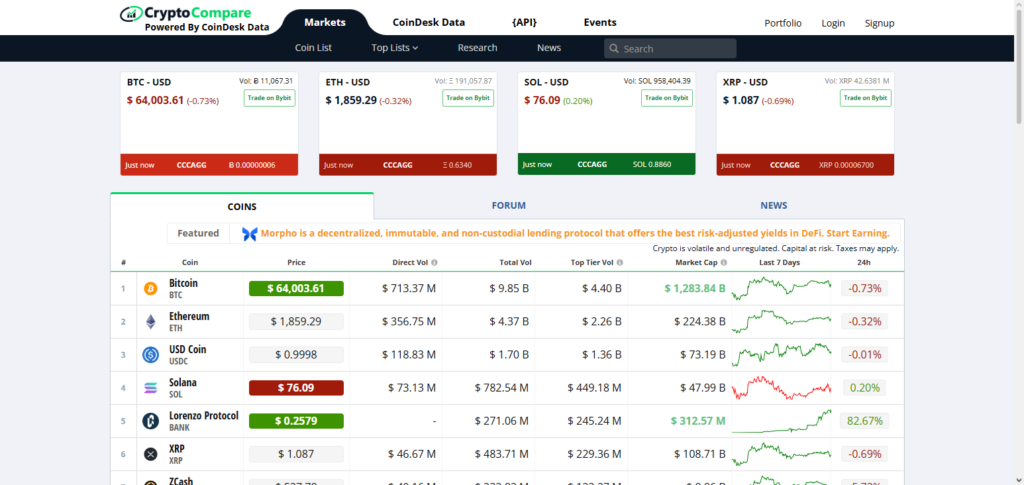Click the XRP - USD ticker title
Screen dimensions: 1024x485
(745, 82)
